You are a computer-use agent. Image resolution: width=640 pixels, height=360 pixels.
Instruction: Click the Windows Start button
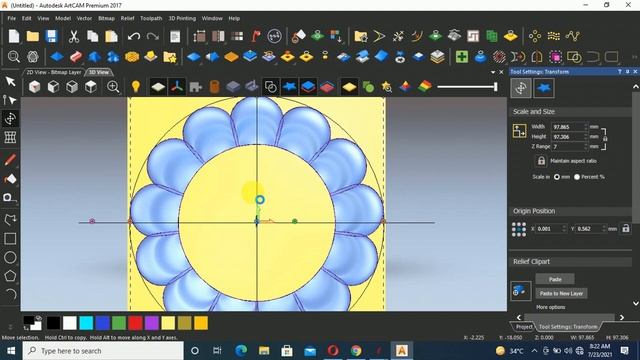point(11,351)
